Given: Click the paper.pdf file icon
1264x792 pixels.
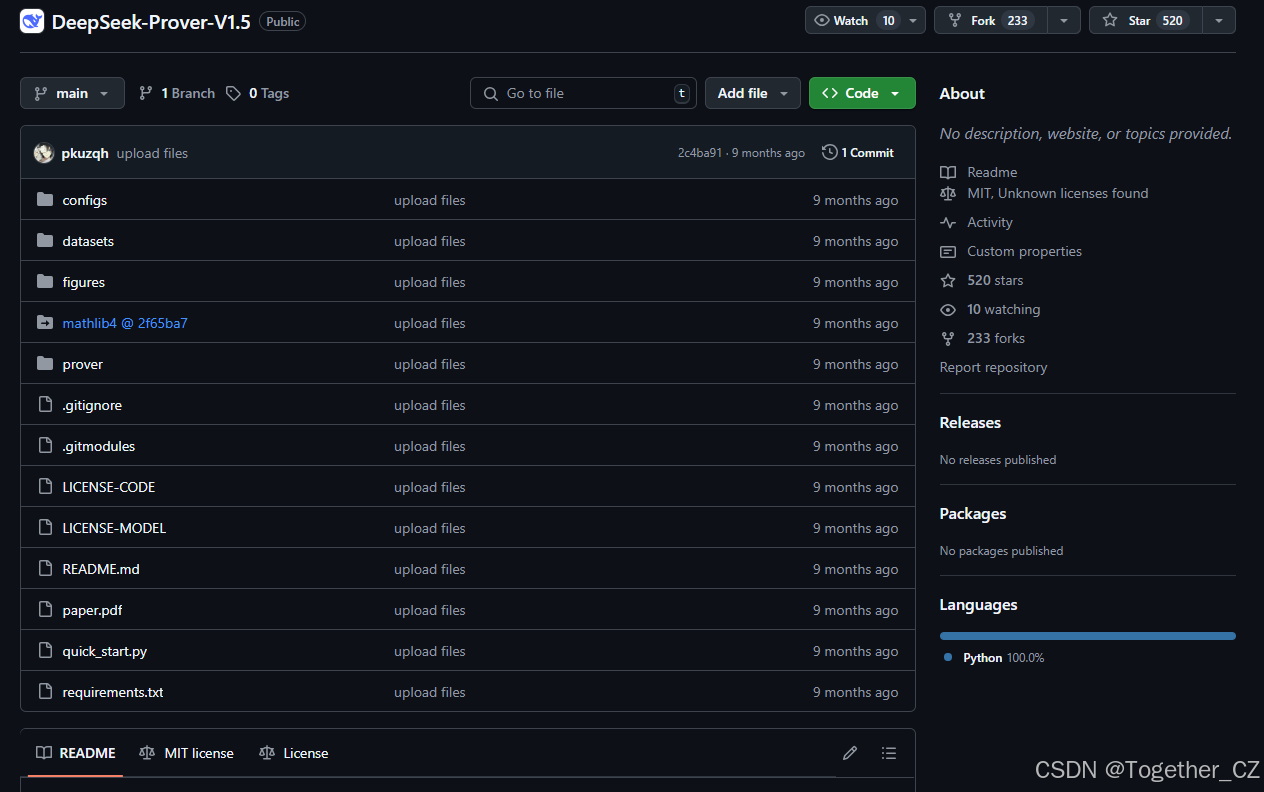Looking at the screenshot, I should click(x=44, y=610).
